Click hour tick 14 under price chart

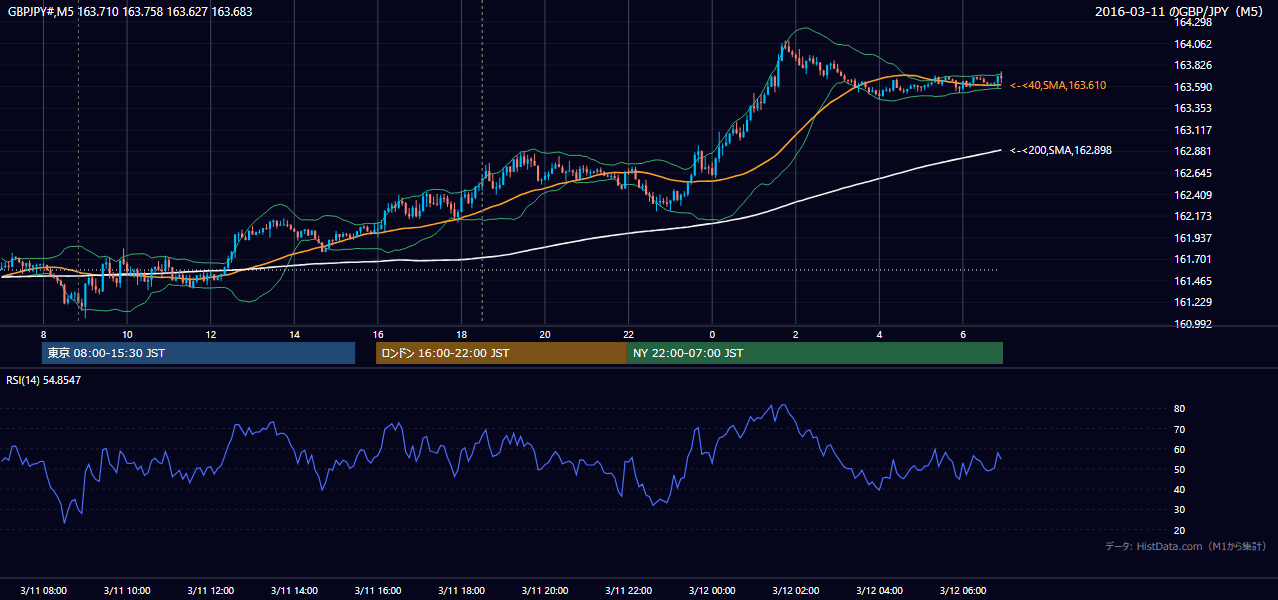pyautogui.click(x=294, y=334)
